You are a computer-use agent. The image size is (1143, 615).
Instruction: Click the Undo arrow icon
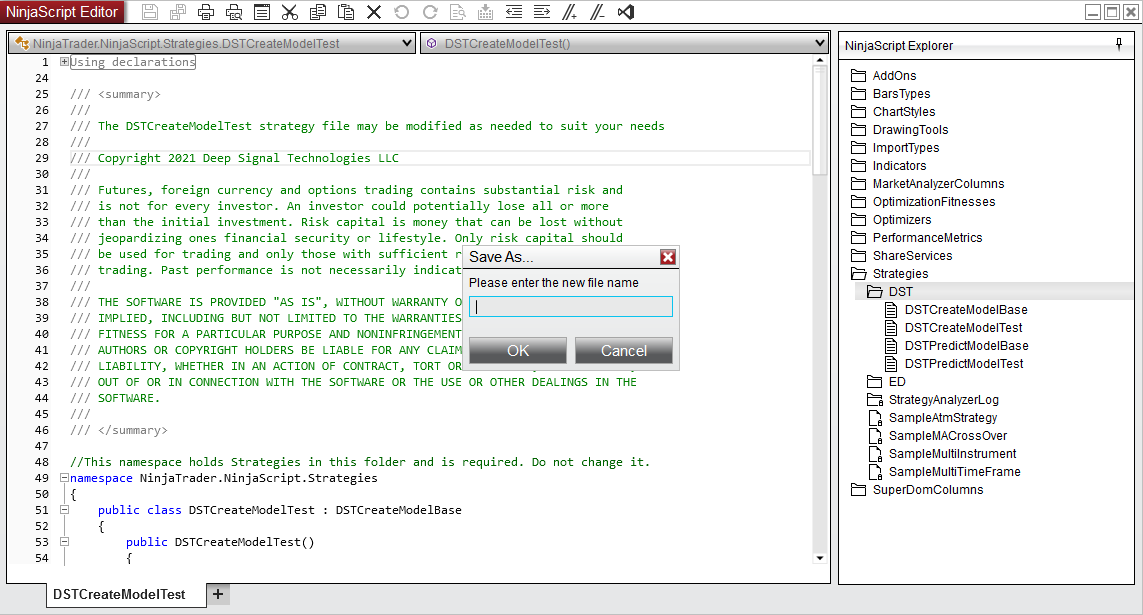pyautogui.click(x=402, y=12)
